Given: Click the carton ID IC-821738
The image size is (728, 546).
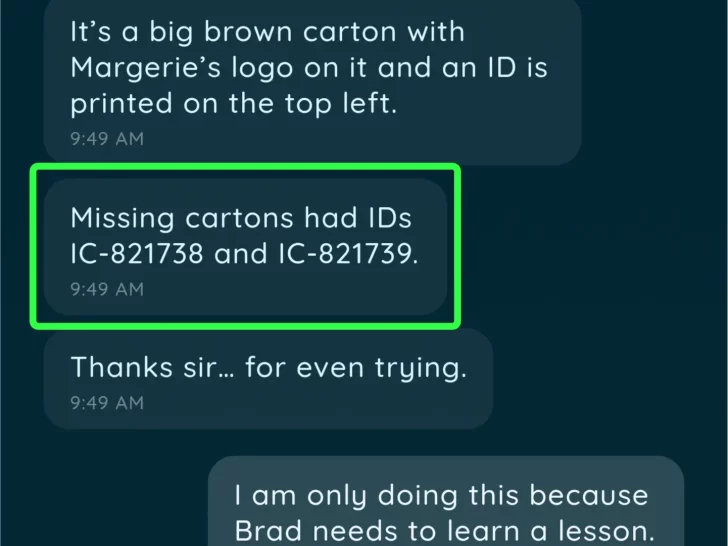Looking at the screenshot, I should point(137,254).
